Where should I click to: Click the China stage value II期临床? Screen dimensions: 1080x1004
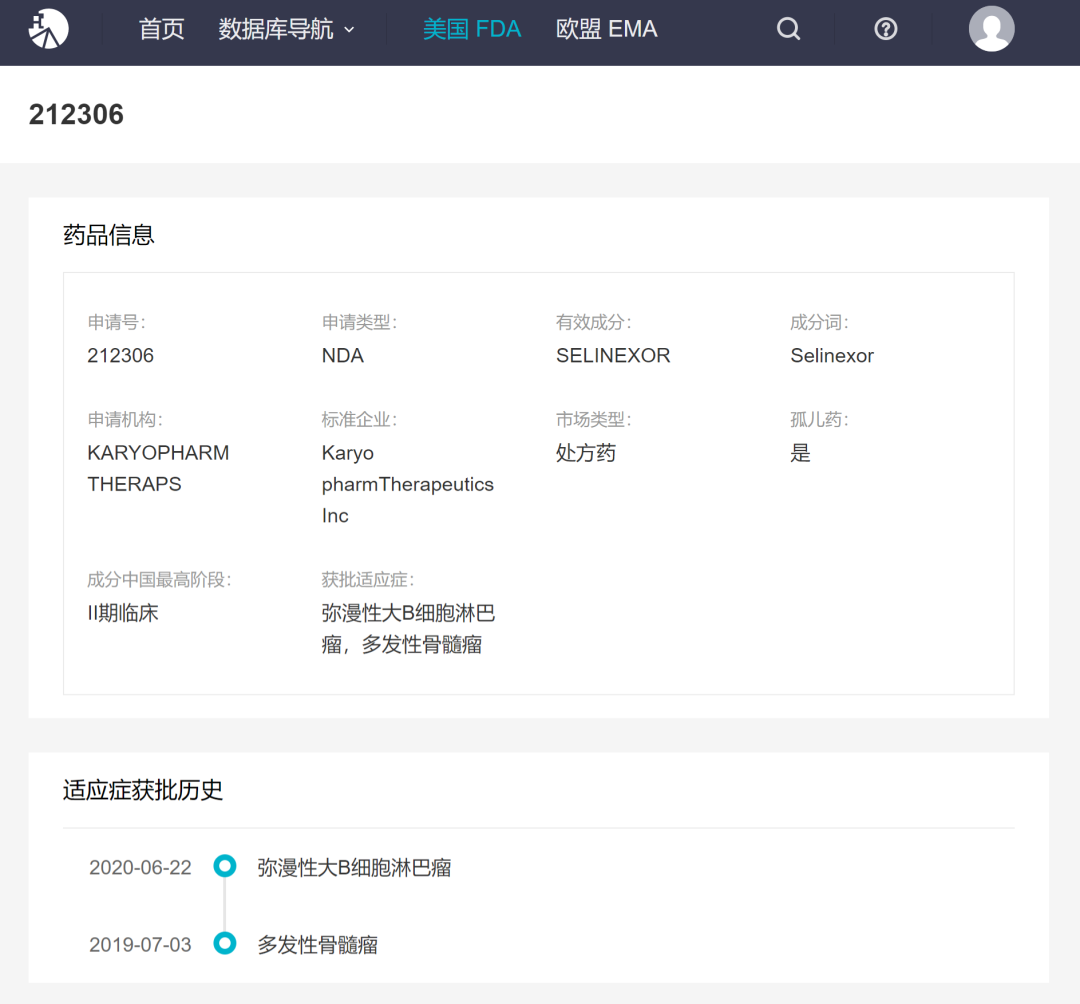[123, 613]
